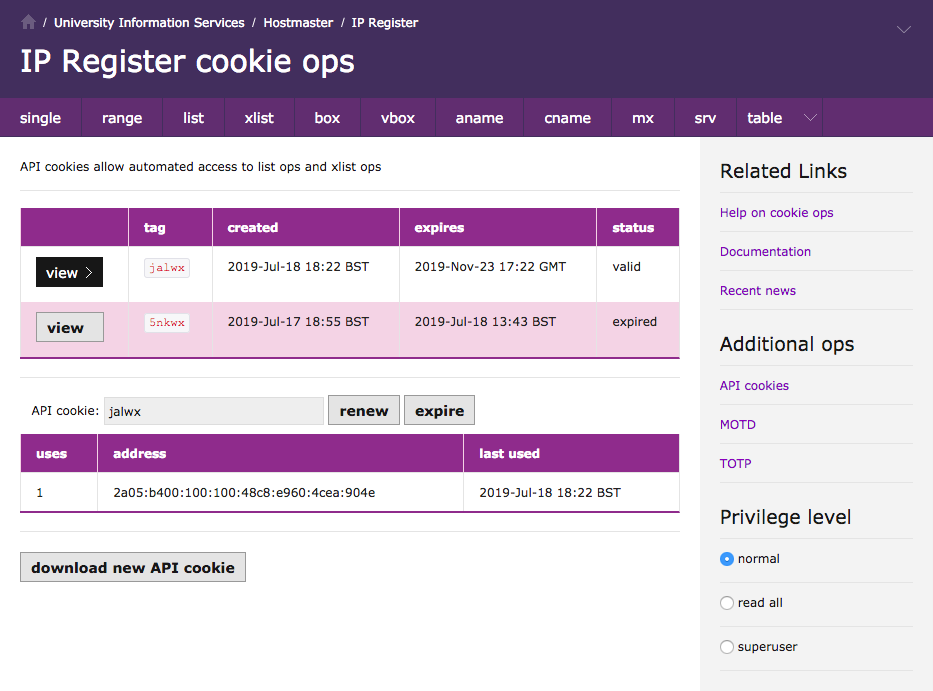
Task: Open Help on cookie ops link
Action: click(x=776, y=213)
